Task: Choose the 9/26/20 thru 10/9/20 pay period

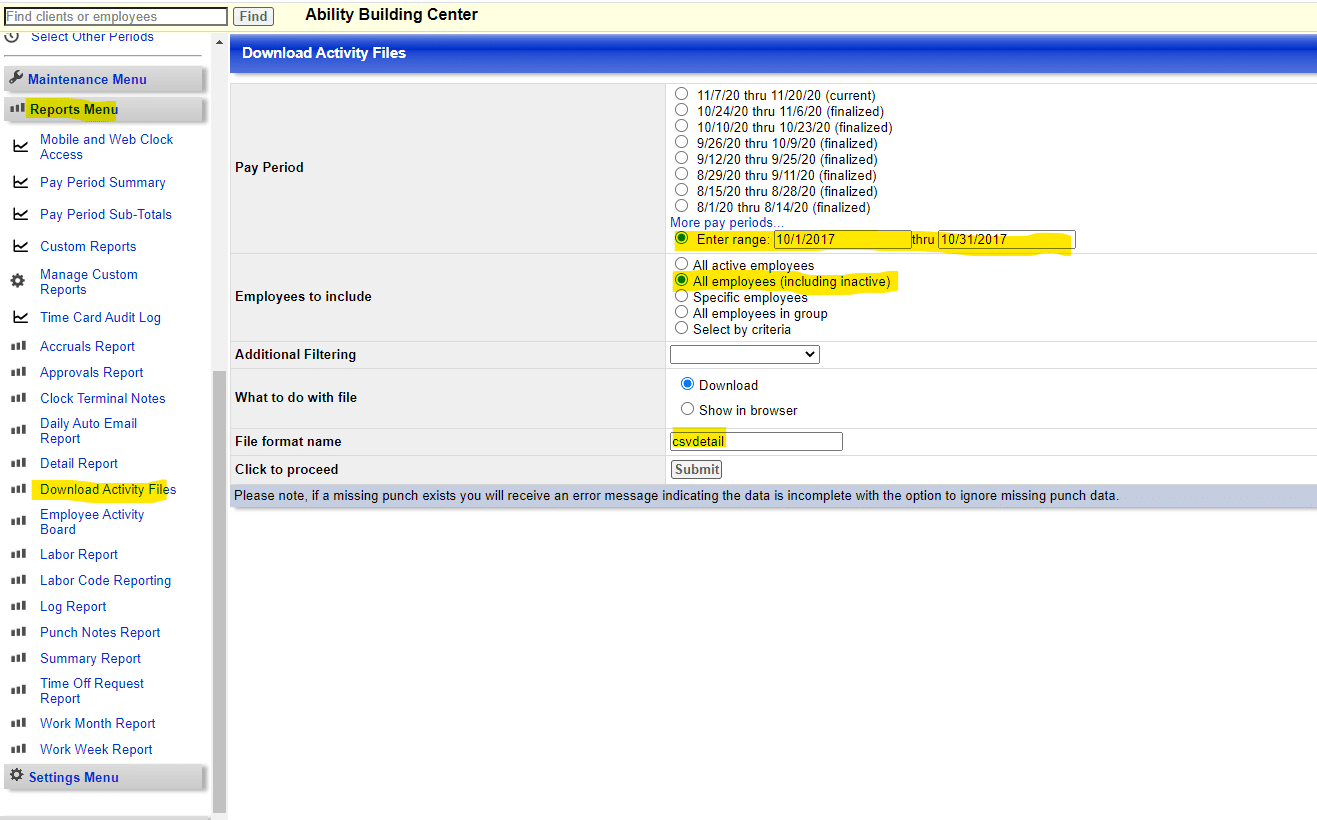Action: pos(682,143)
